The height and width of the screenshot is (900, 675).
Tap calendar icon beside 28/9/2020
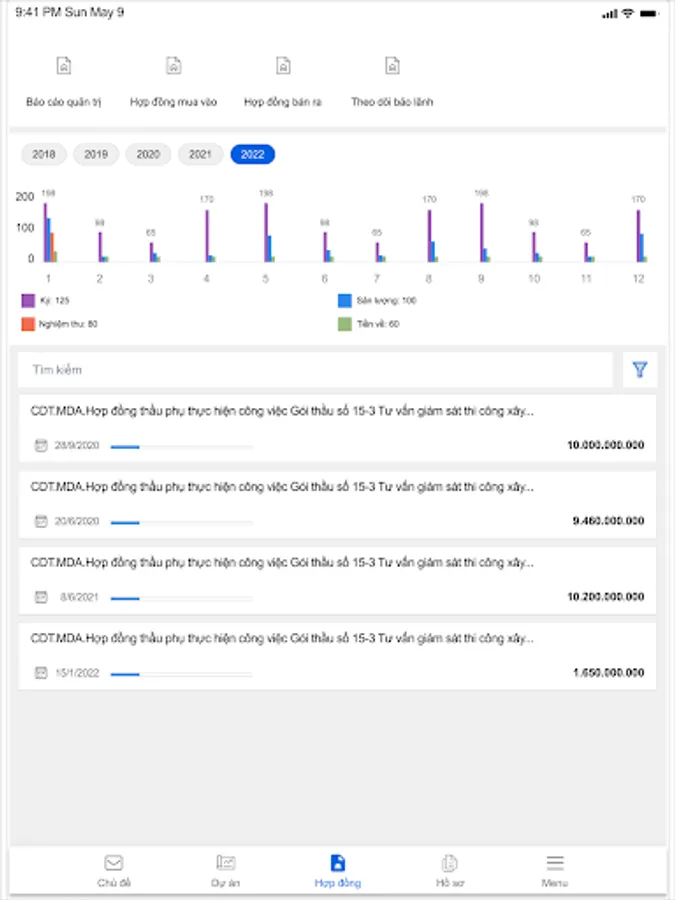[x=41, y=445]
